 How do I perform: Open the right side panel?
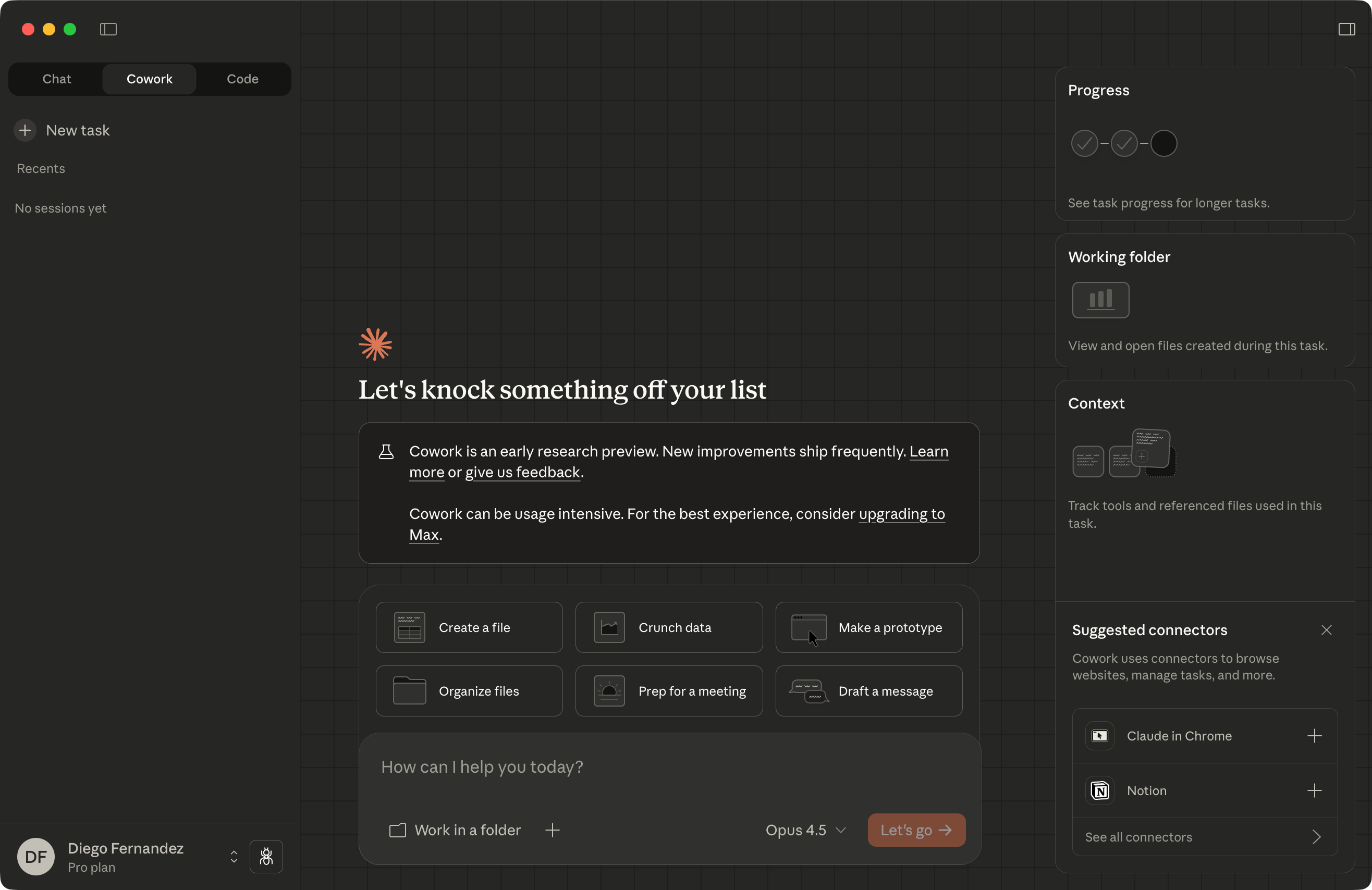click(1348, 29)
